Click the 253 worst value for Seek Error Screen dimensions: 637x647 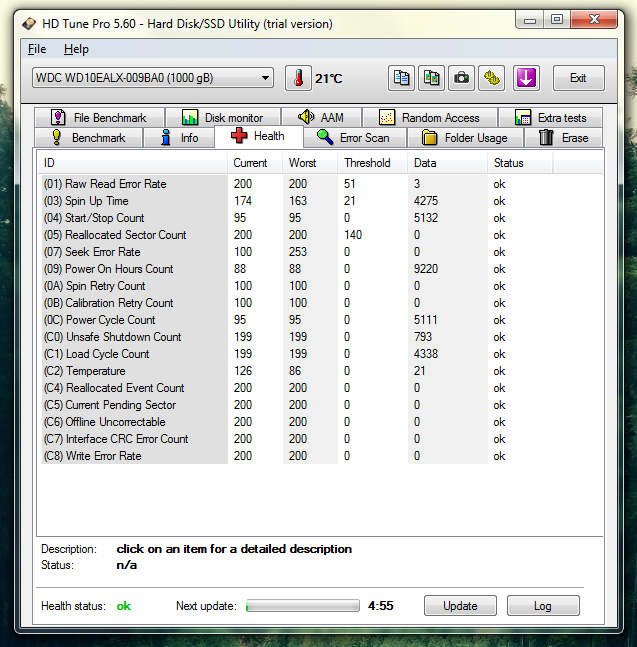click(298, 252)
